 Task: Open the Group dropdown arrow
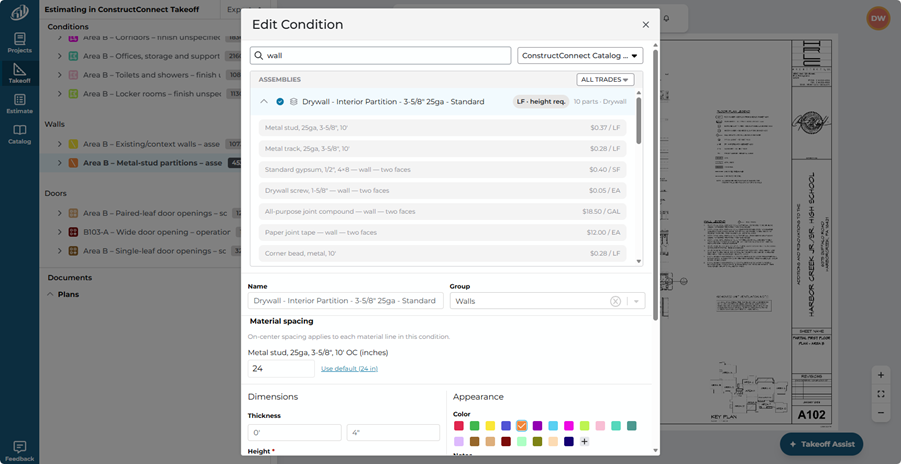(x=636, y=301)
